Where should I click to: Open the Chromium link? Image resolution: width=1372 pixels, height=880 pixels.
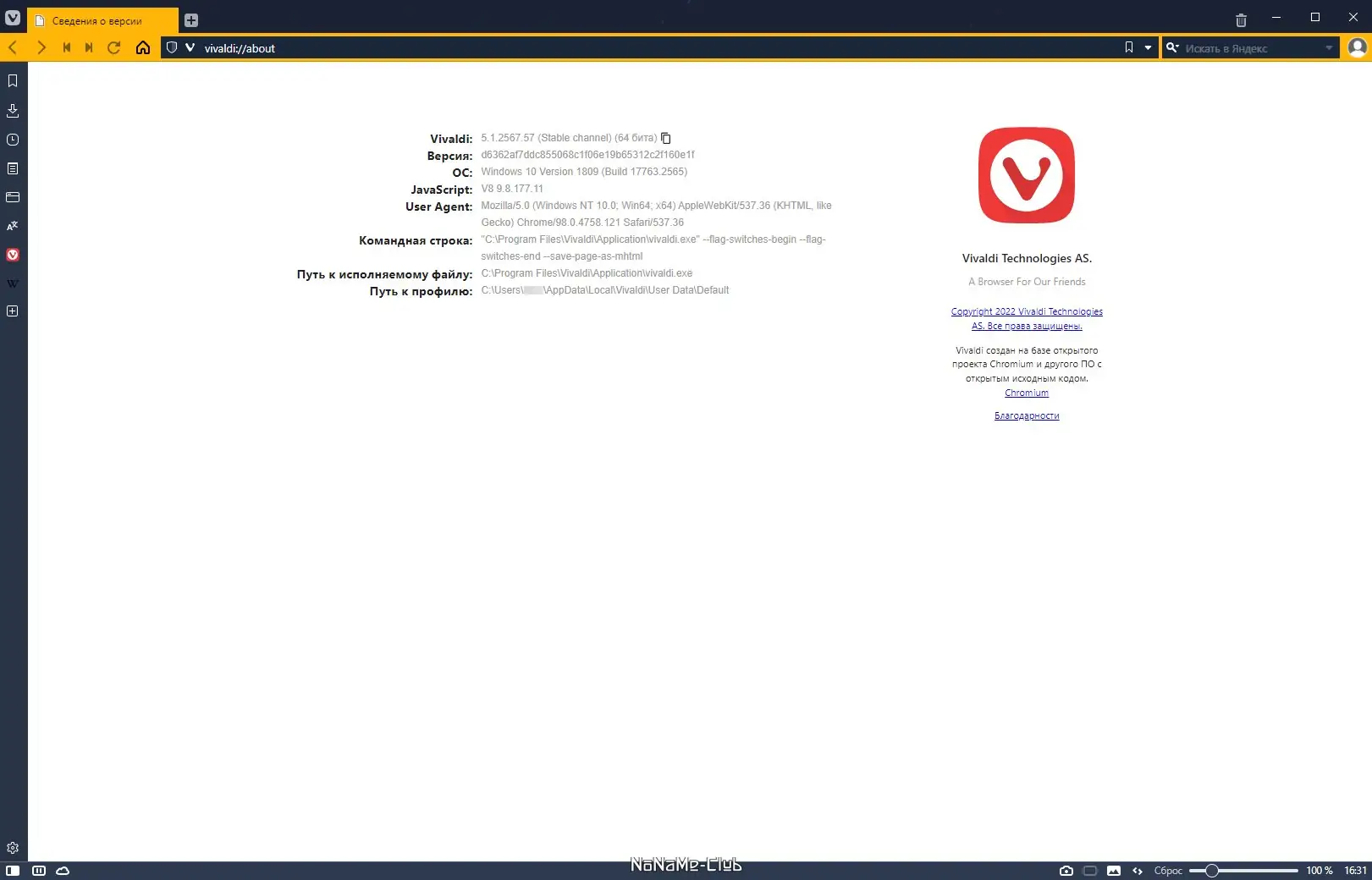coord(1027,393)
